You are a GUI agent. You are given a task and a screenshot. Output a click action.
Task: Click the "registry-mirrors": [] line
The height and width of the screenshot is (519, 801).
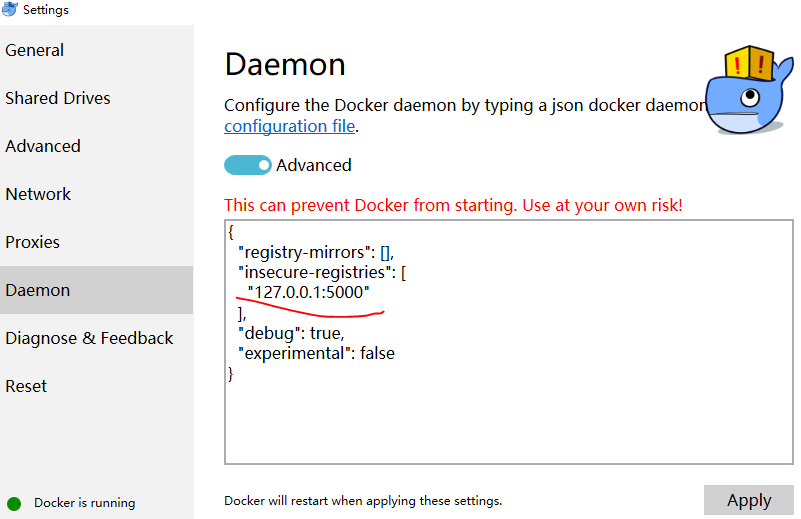click(316, 252)
